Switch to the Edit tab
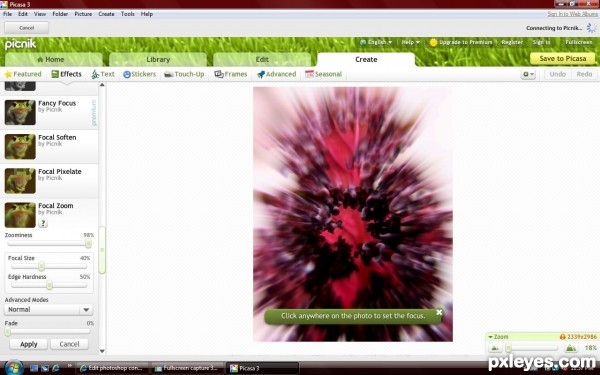 tap(262, 60)
